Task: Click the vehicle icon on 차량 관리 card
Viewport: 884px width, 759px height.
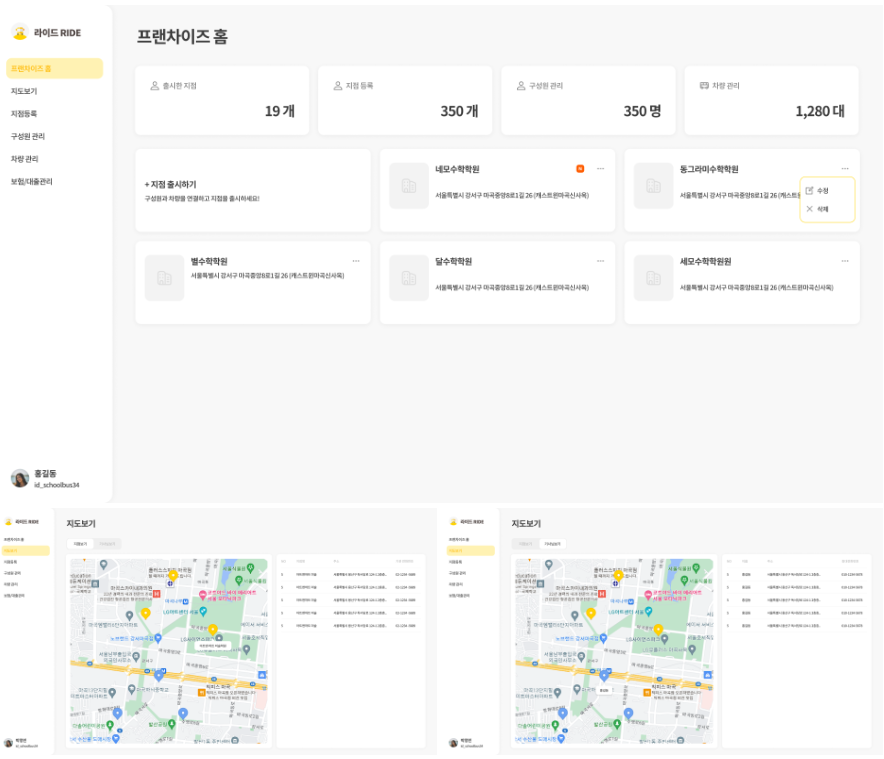Action: (703, 86)
